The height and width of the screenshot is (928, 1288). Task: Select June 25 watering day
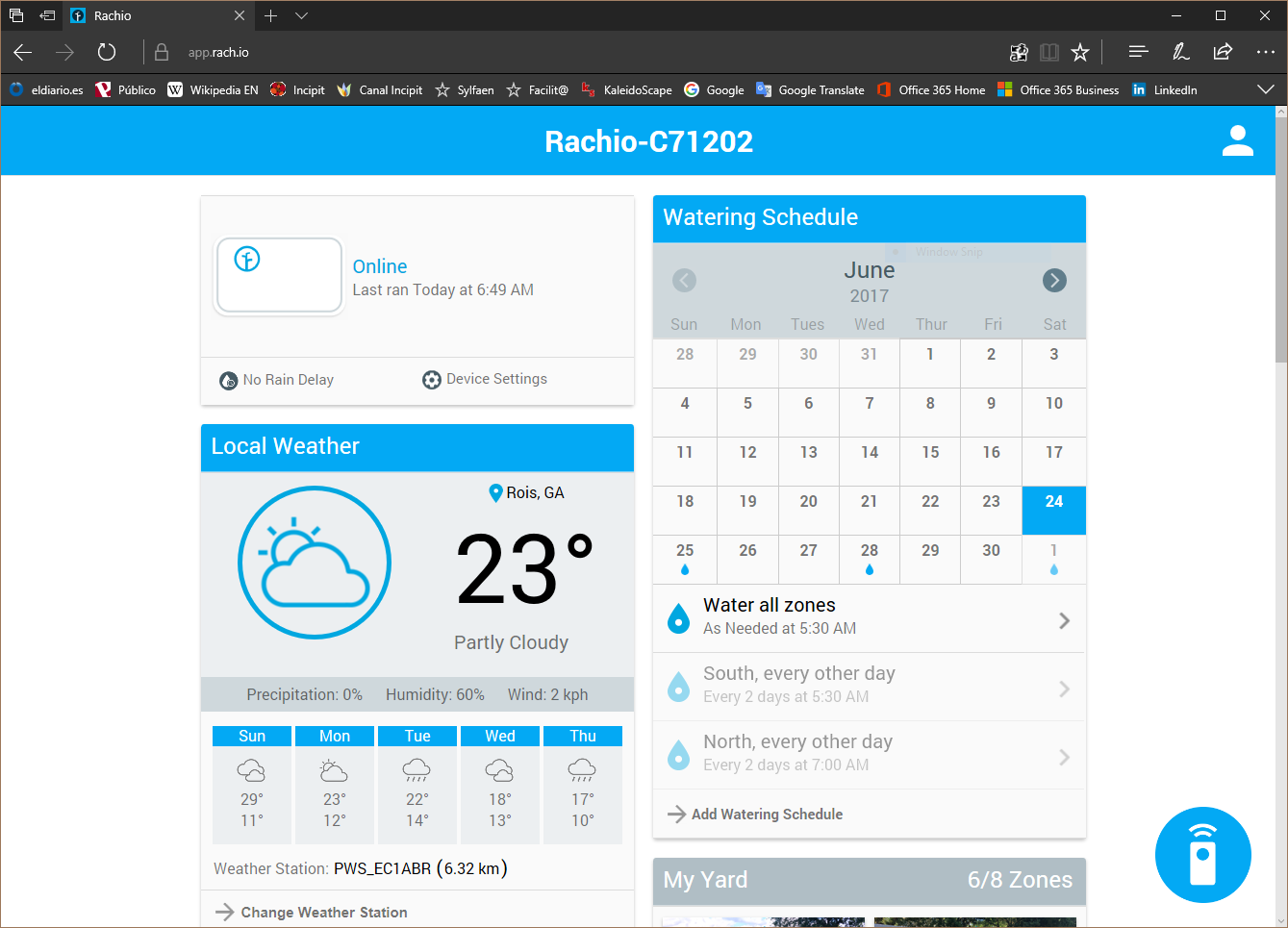(x=685, y=560)
